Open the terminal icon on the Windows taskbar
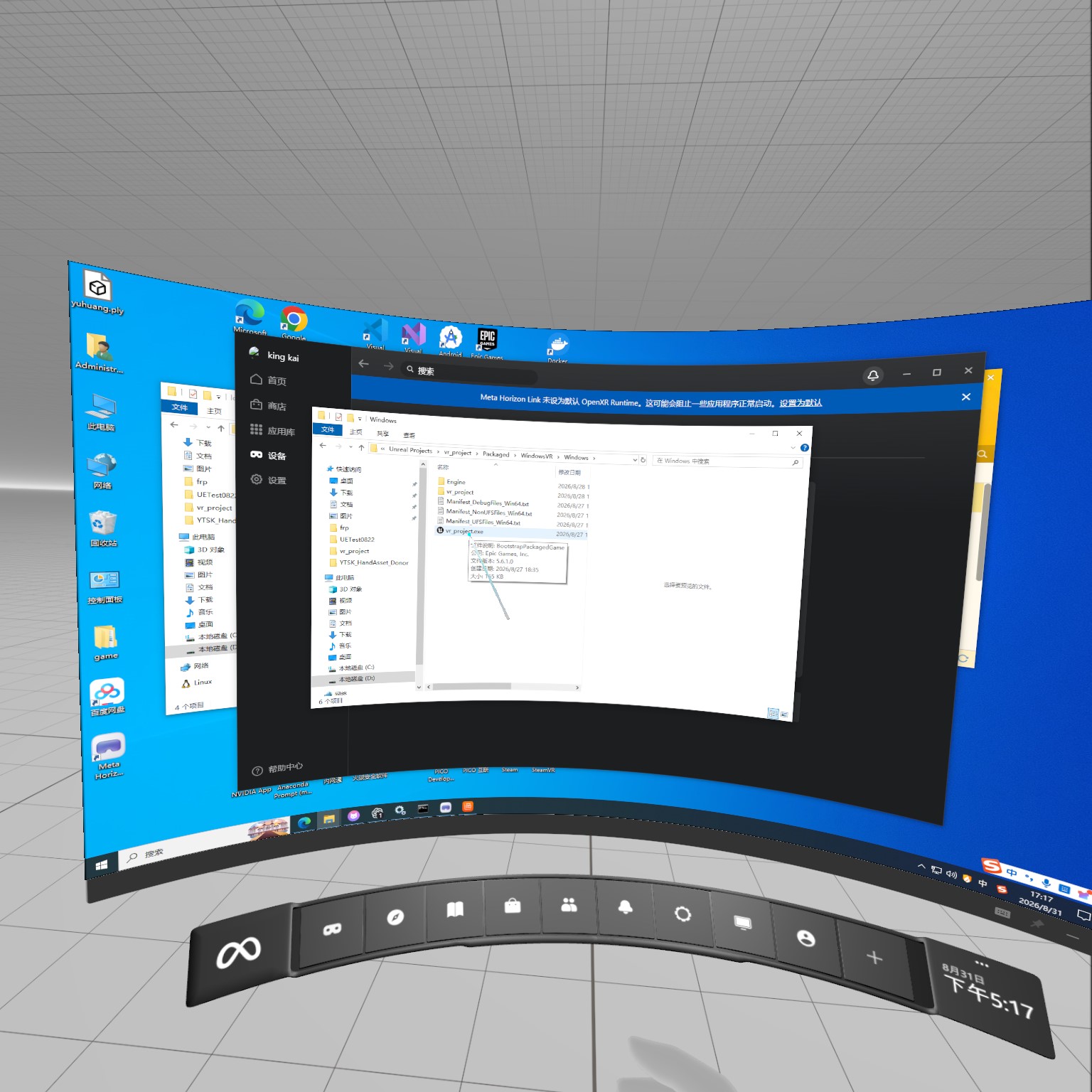The height and width of the screenshot is (1092, 1092). point(423,808)
